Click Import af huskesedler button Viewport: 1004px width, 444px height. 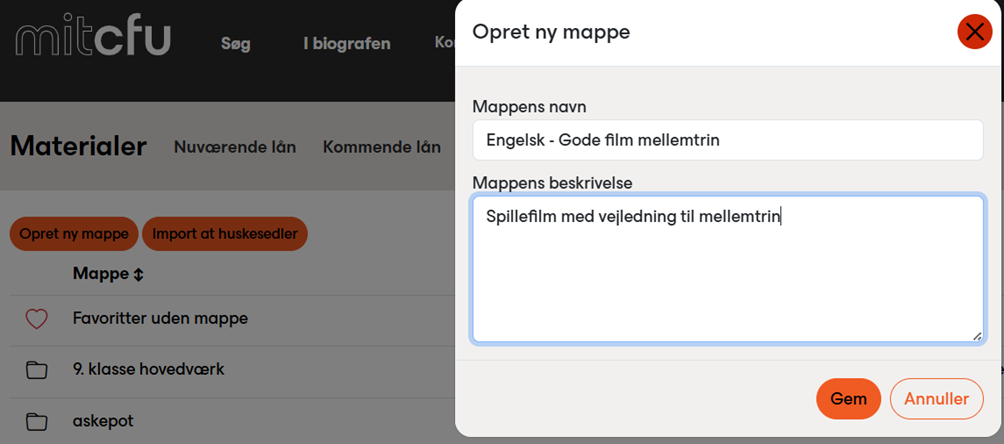(x=225, y=234)
